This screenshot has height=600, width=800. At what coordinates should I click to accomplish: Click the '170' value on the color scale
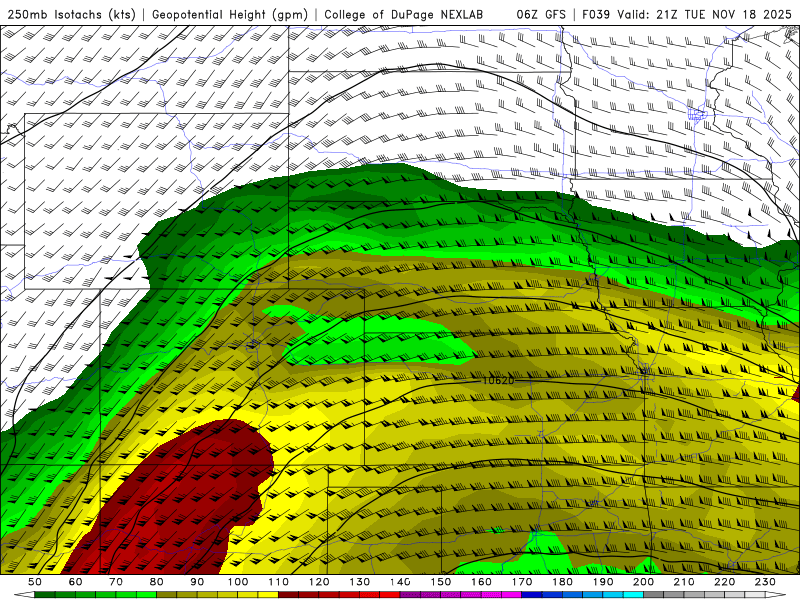[522, 582]
